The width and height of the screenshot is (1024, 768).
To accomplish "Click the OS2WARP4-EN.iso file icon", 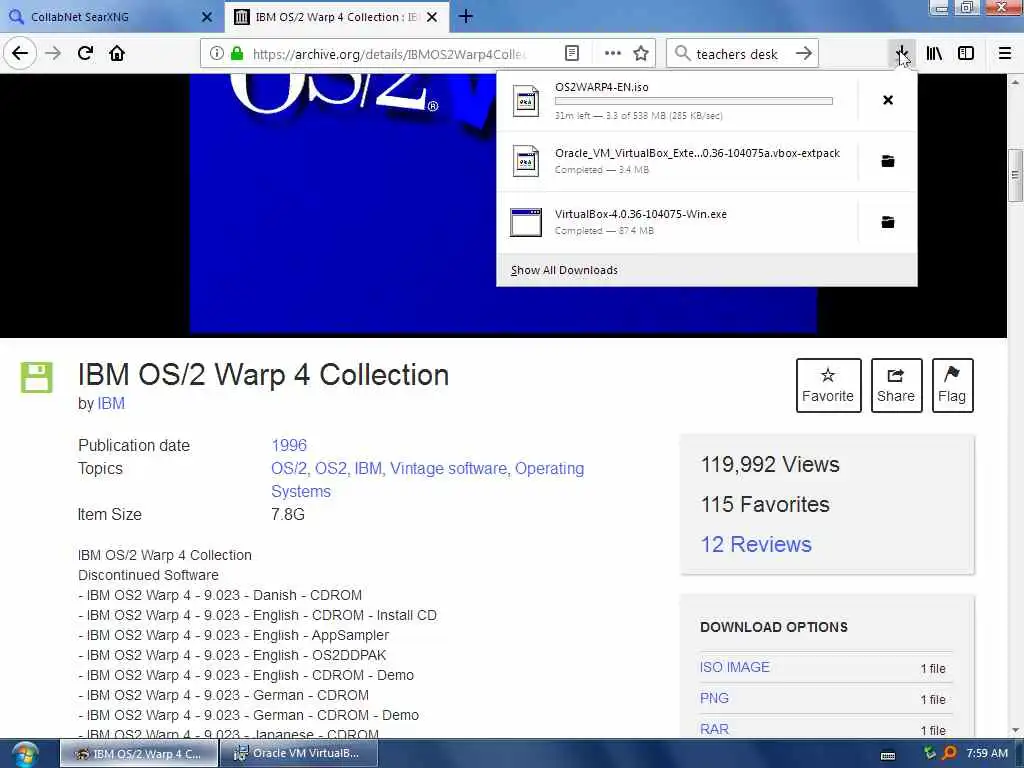I will click(526, 101).
